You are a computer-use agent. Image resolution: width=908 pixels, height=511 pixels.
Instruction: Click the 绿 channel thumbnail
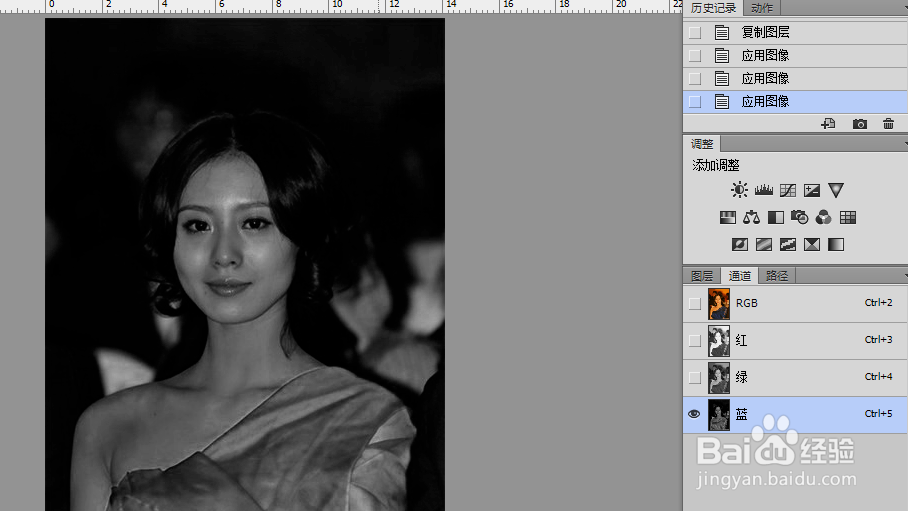click(719, 378)
